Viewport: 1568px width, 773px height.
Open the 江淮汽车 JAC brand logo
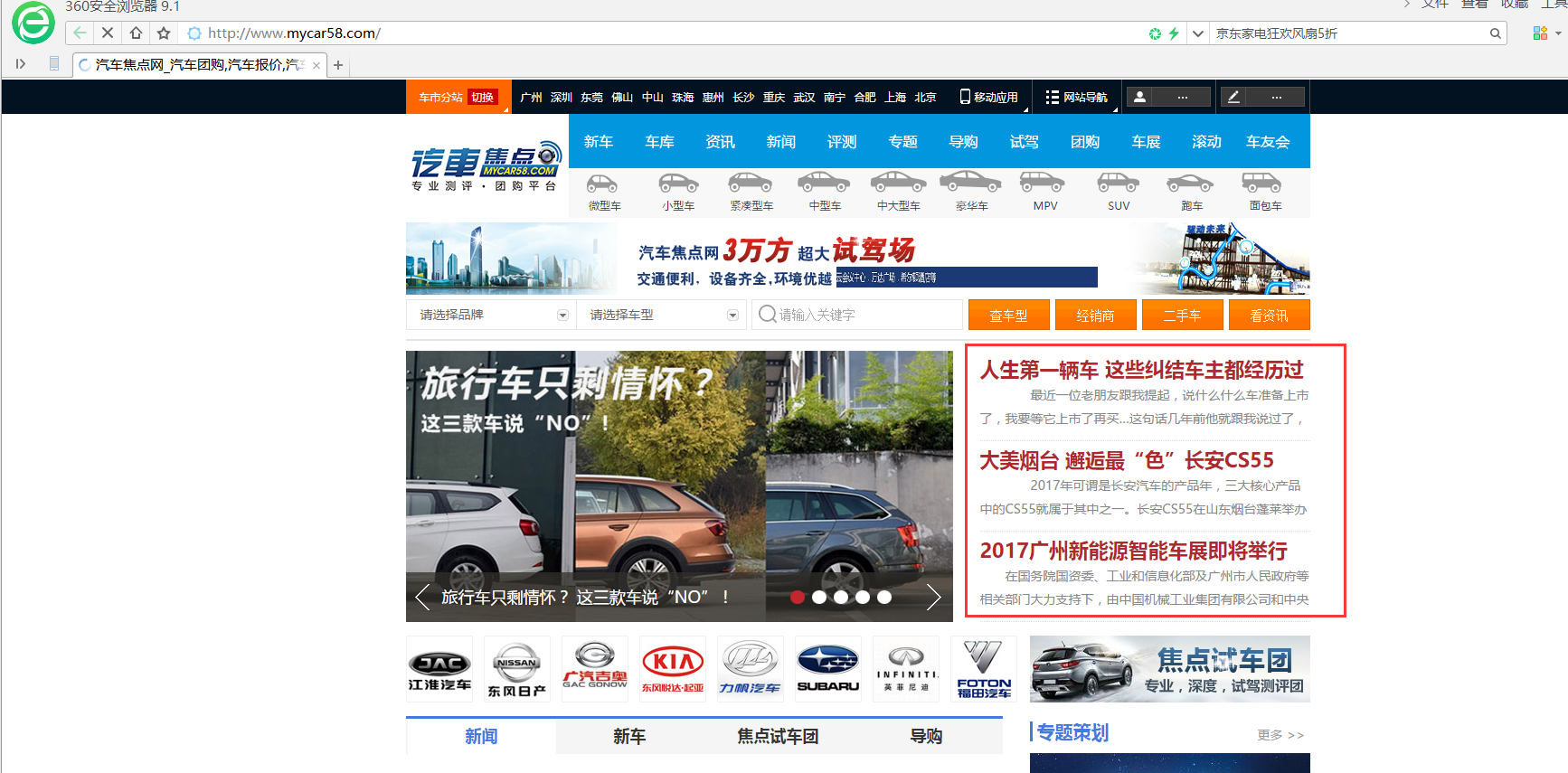pos(439,669)
